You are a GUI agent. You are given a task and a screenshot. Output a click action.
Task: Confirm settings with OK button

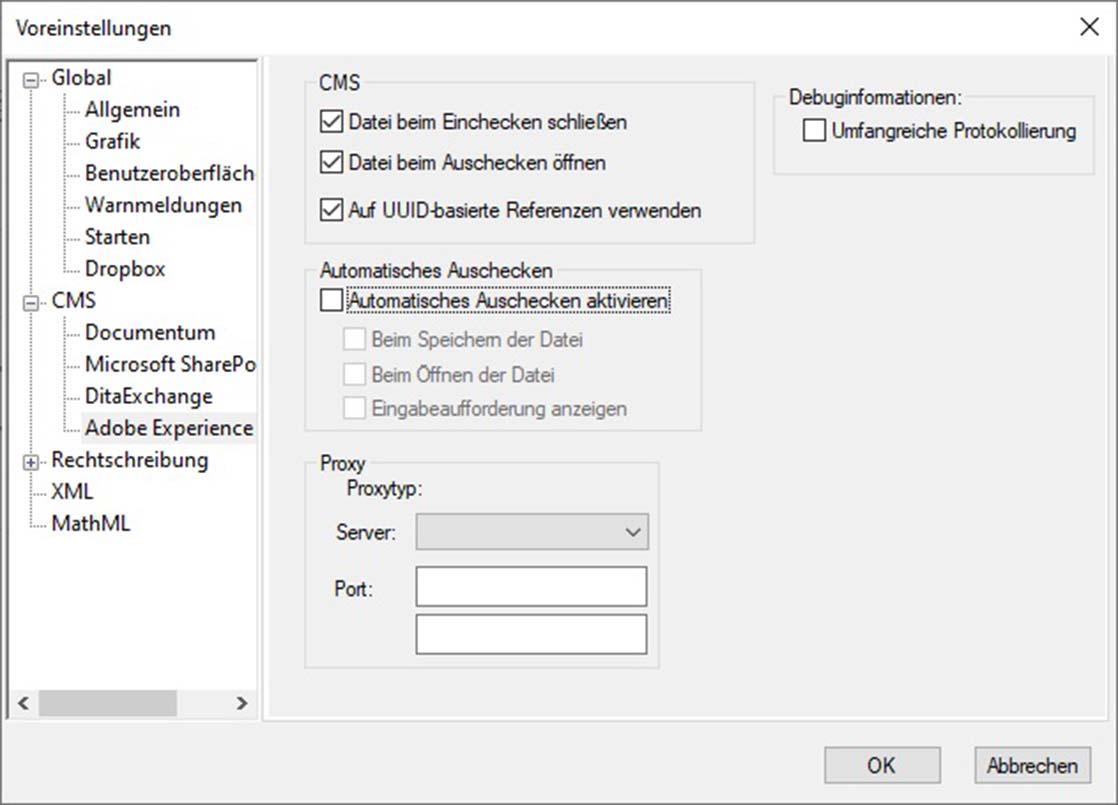tap(881, 766)
